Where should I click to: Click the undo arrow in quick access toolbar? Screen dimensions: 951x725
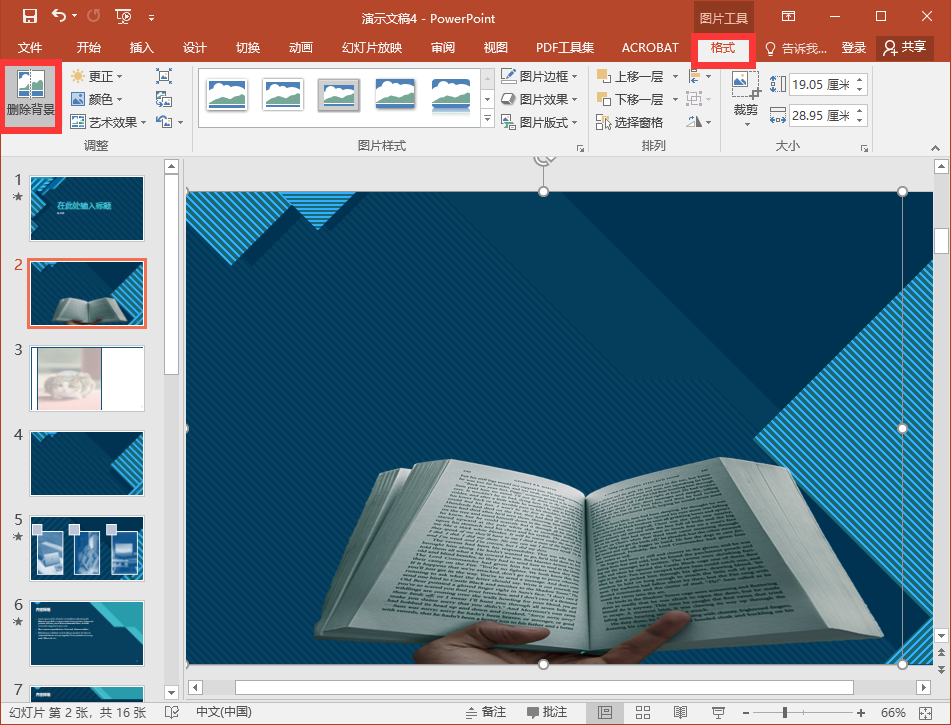59,17
